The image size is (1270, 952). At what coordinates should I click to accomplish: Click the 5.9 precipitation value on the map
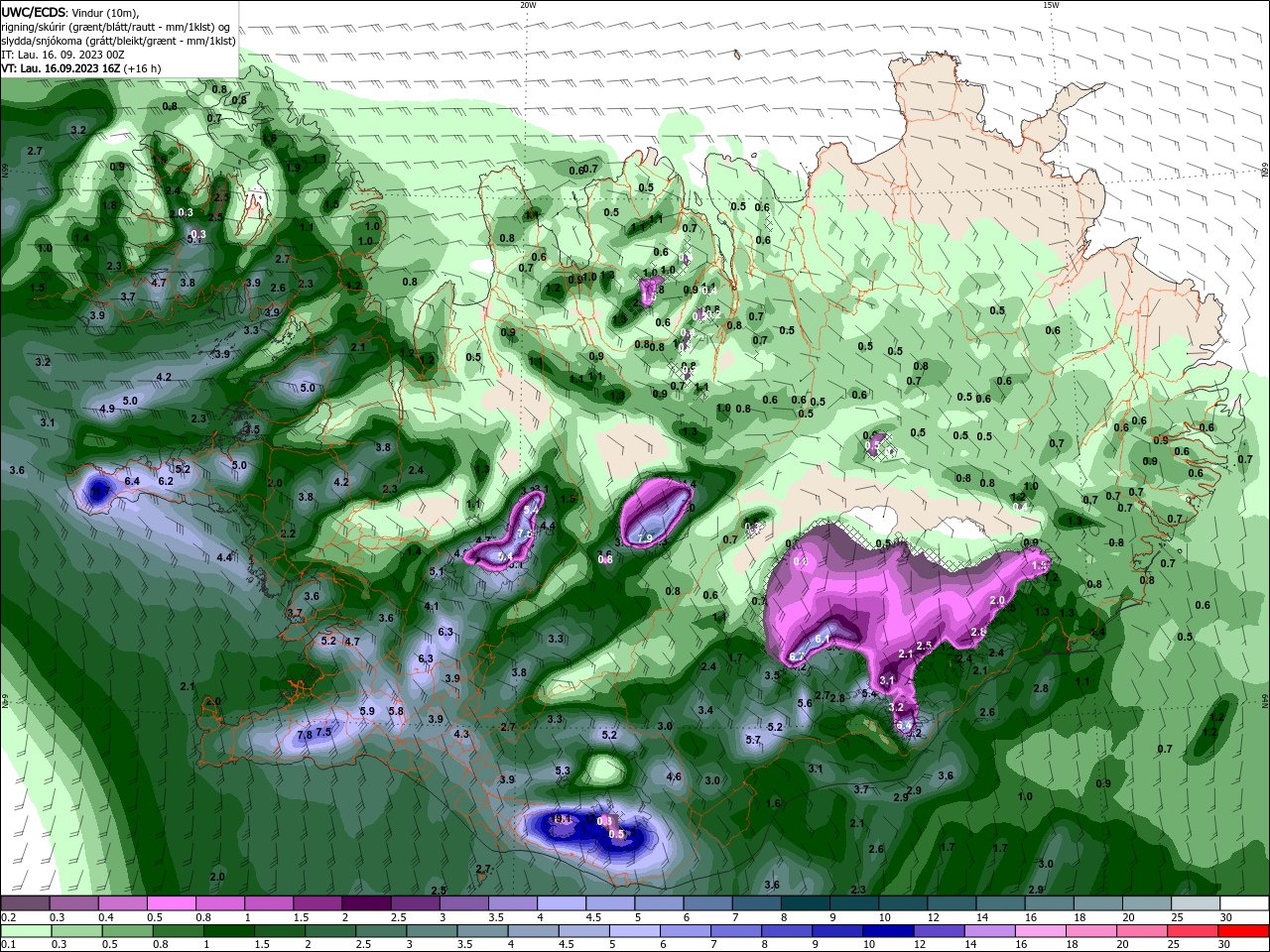(x=367, y=711)
